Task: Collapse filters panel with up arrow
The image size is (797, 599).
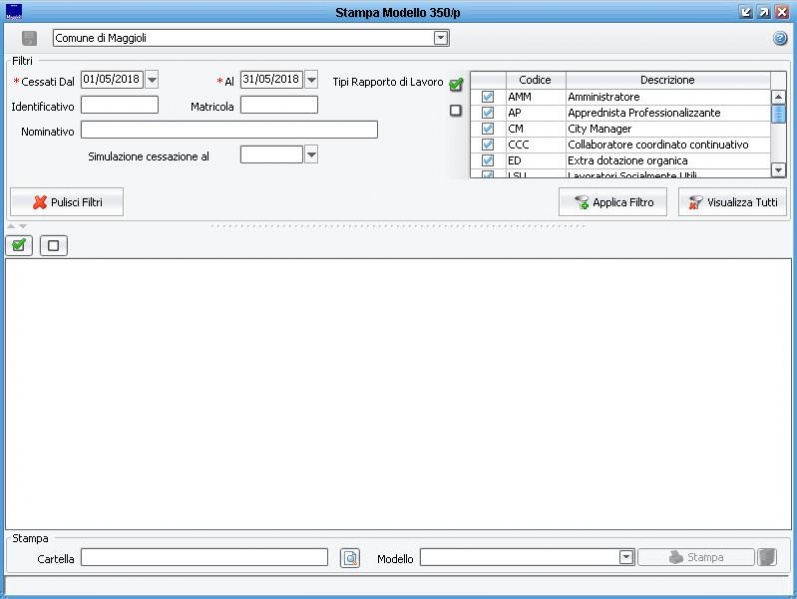Action: [11, 226]
